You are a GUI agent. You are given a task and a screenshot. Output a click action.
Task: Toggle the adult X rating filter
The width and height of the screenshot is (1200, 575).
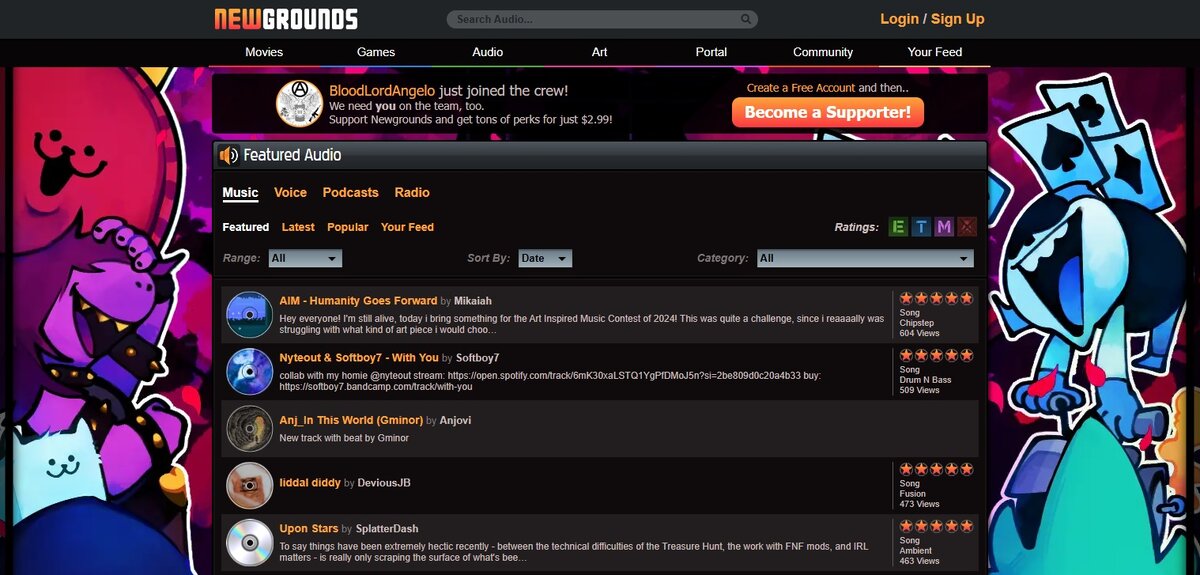pos(966,227)
